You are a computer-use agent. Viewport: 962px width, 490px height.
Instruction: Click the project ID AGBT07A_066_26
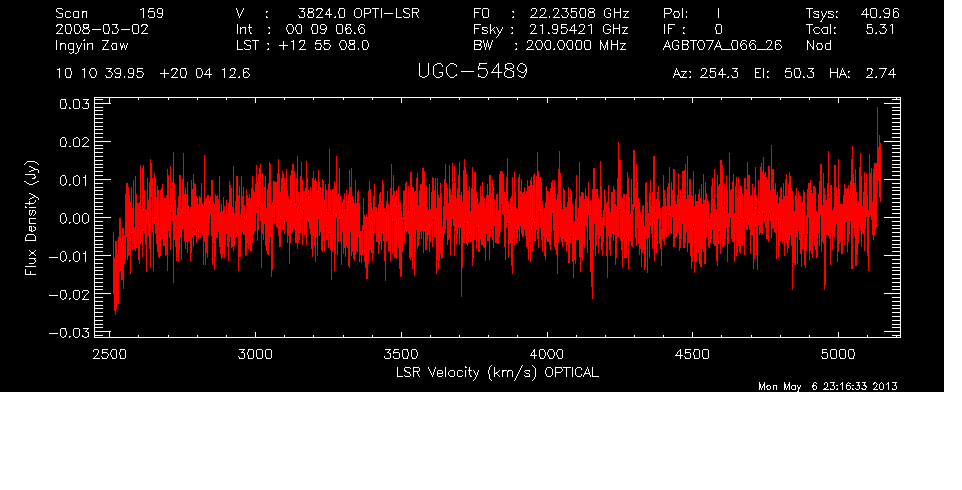[722, 46]
